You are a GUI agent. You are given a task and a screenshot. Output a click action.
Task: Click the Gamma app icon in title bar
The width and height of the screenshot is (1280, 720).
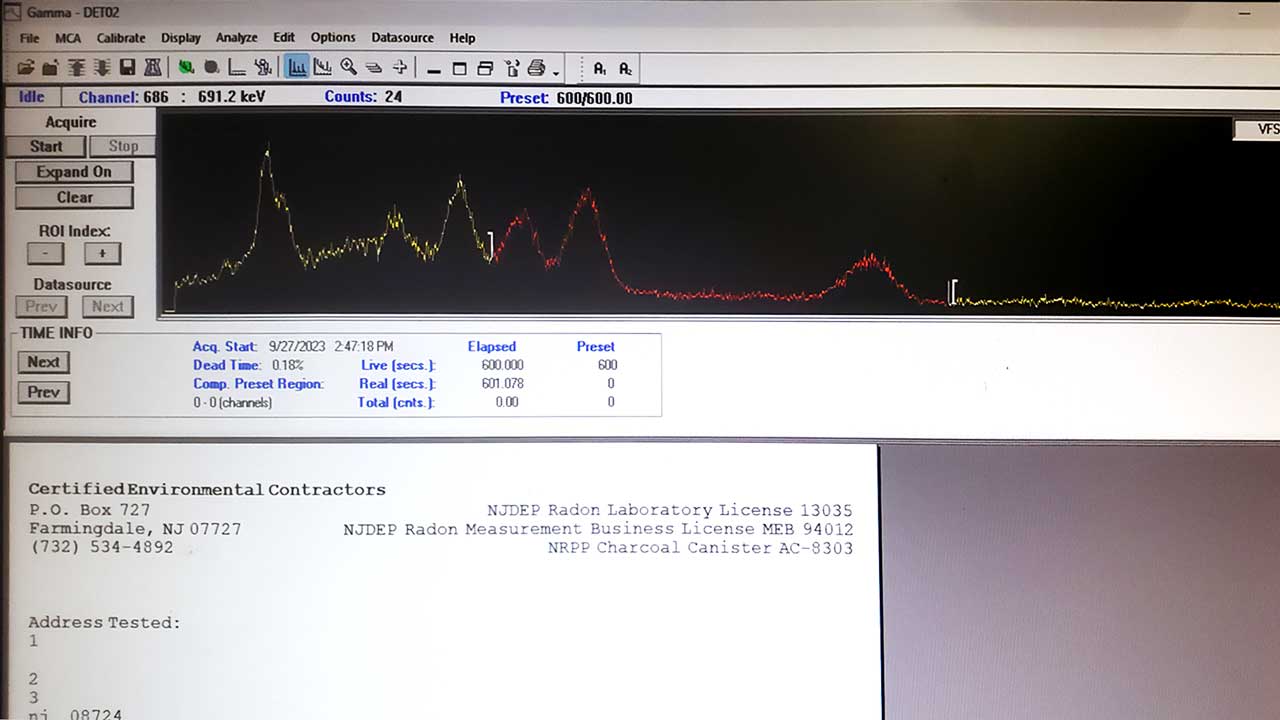point(12,11)
